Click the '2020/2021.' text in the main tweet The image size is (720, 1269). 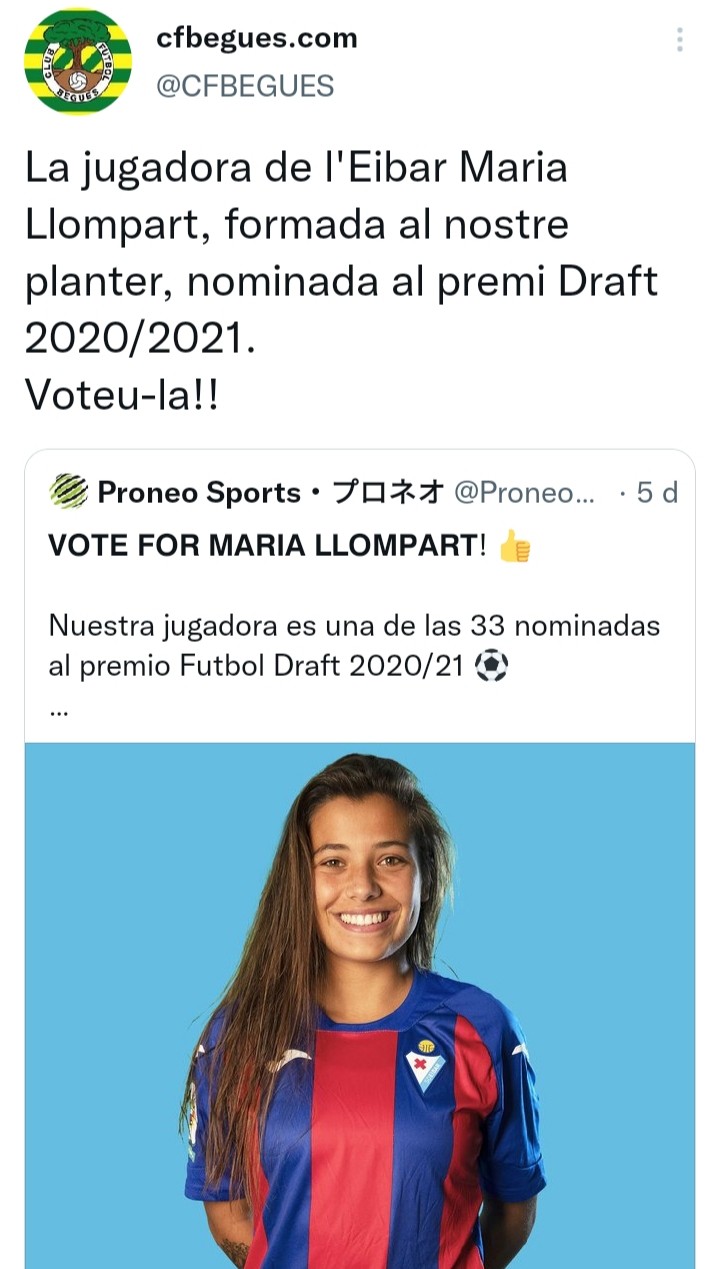click(x=140, y=339)
